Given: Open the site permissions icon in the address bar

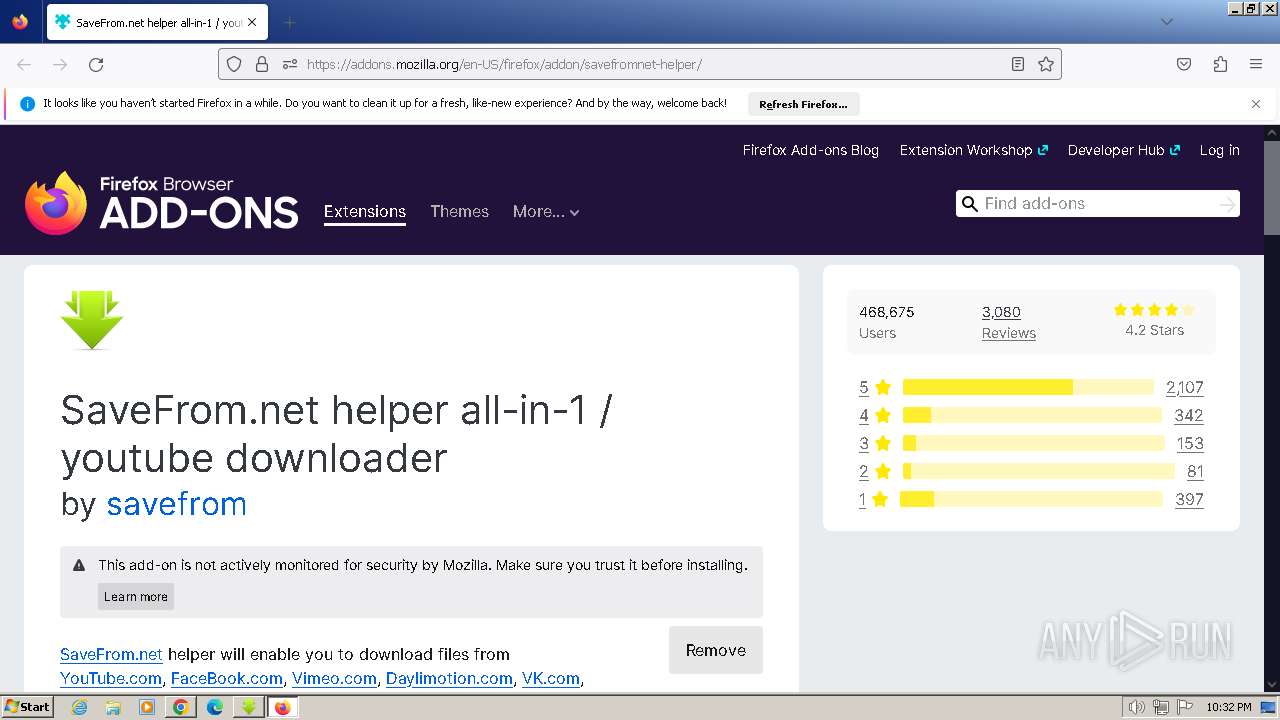Looking at the screenshot, I should [x=290, y=64].
